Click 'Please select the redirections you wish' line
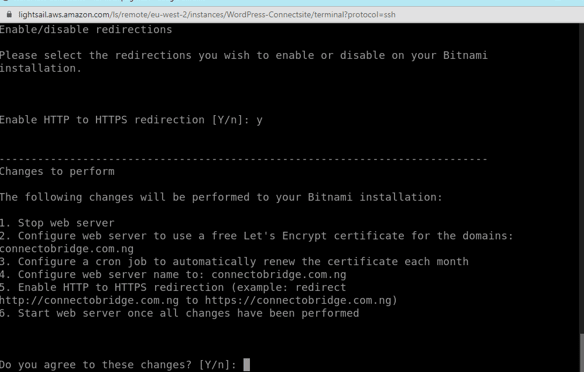Screen dimensions: 584x372 point(244,55)
